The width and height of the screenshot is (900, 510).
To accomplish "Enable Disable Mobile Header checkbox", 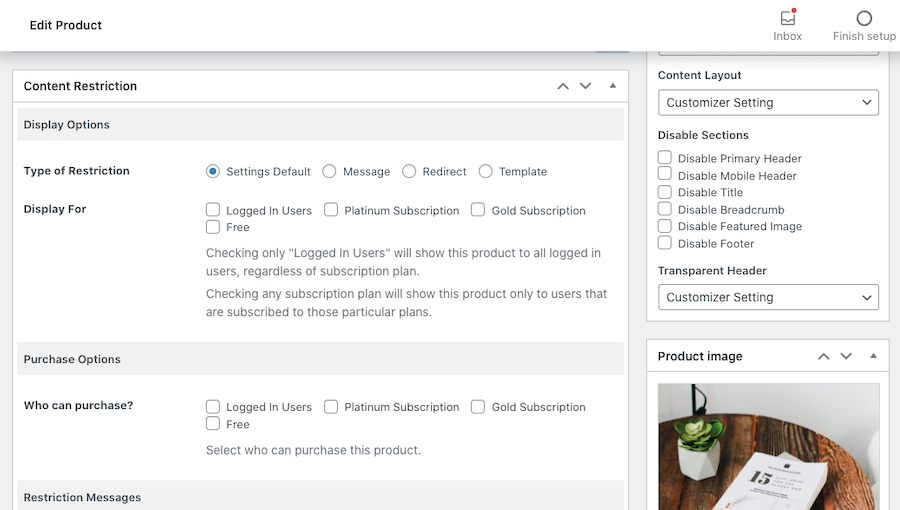I will pyautogui.click(x=665, y=174).
